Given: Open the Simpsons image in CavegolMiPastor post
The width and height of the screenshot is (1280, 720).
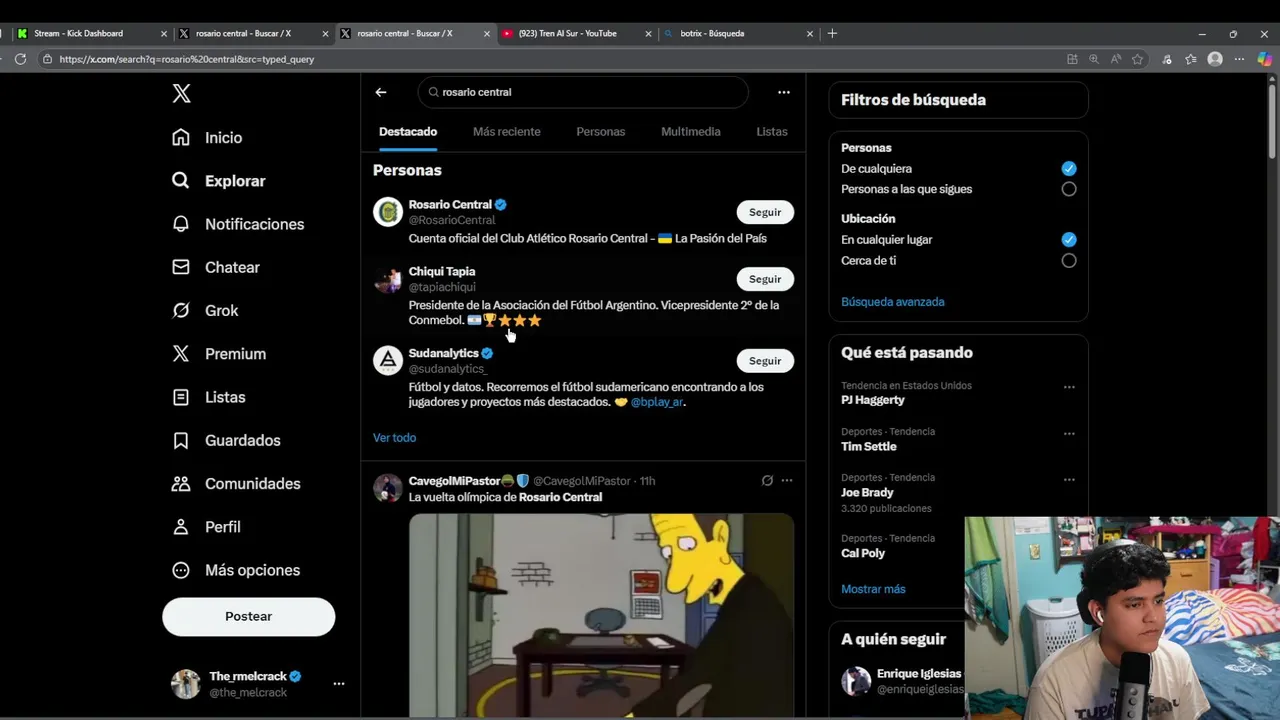Looking at the screenshot, I should click(x=601, y=614).
